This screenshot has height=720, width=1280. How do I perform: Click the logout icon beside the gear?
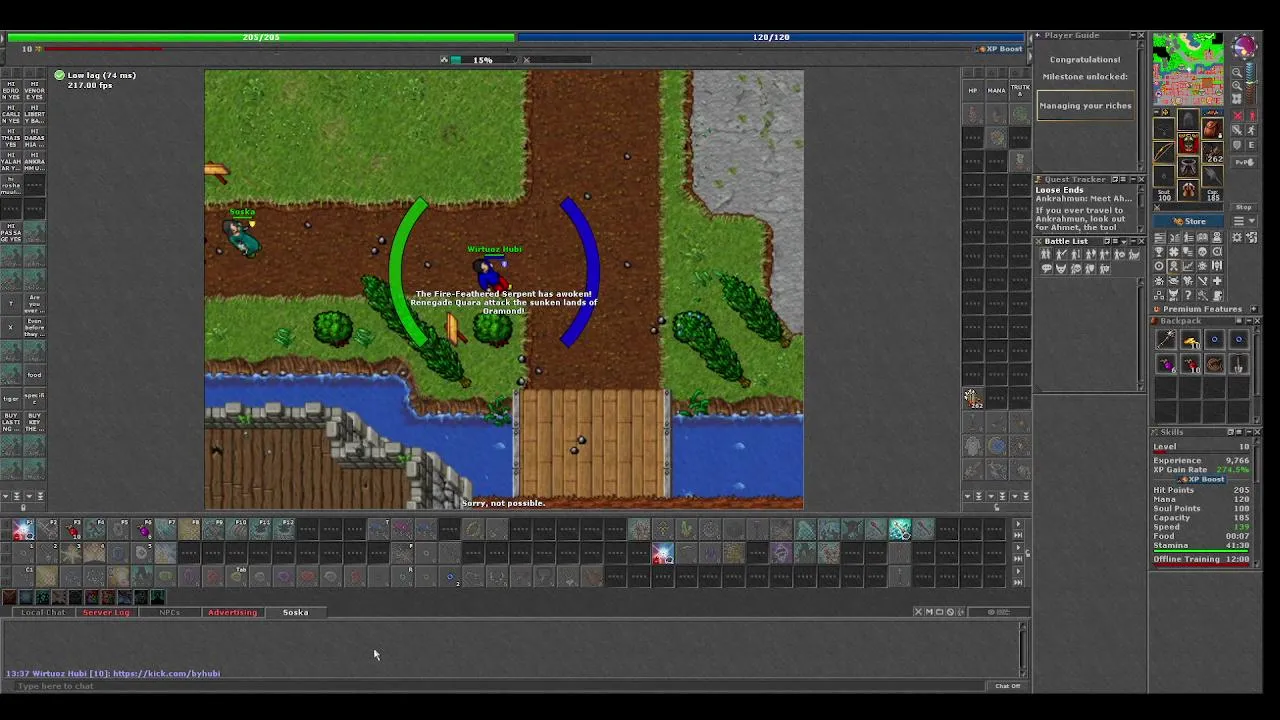point(1251,237)
